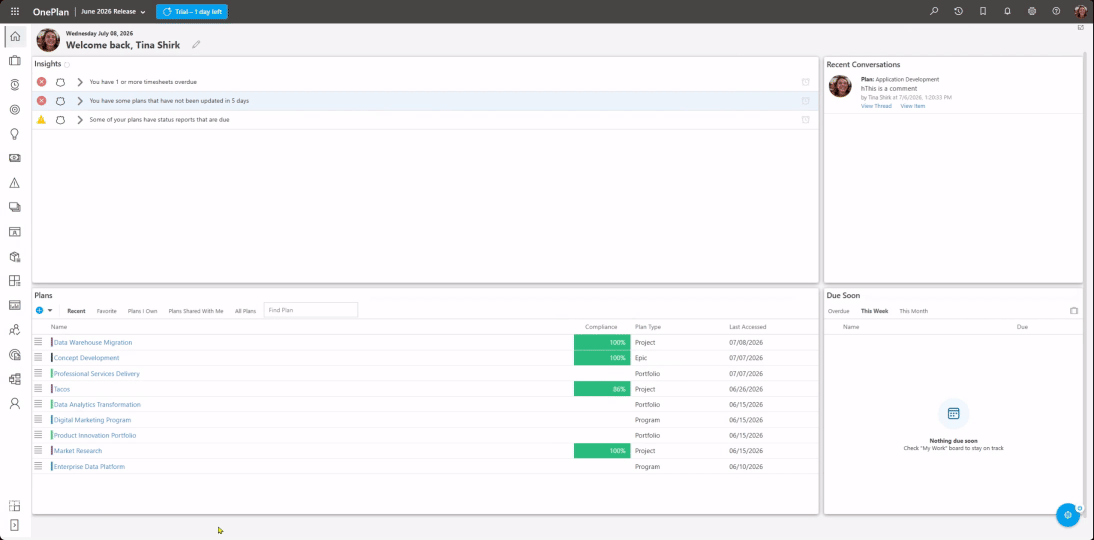Select the All Plans tab
The image size is (1094, 540).
point(246,311)
